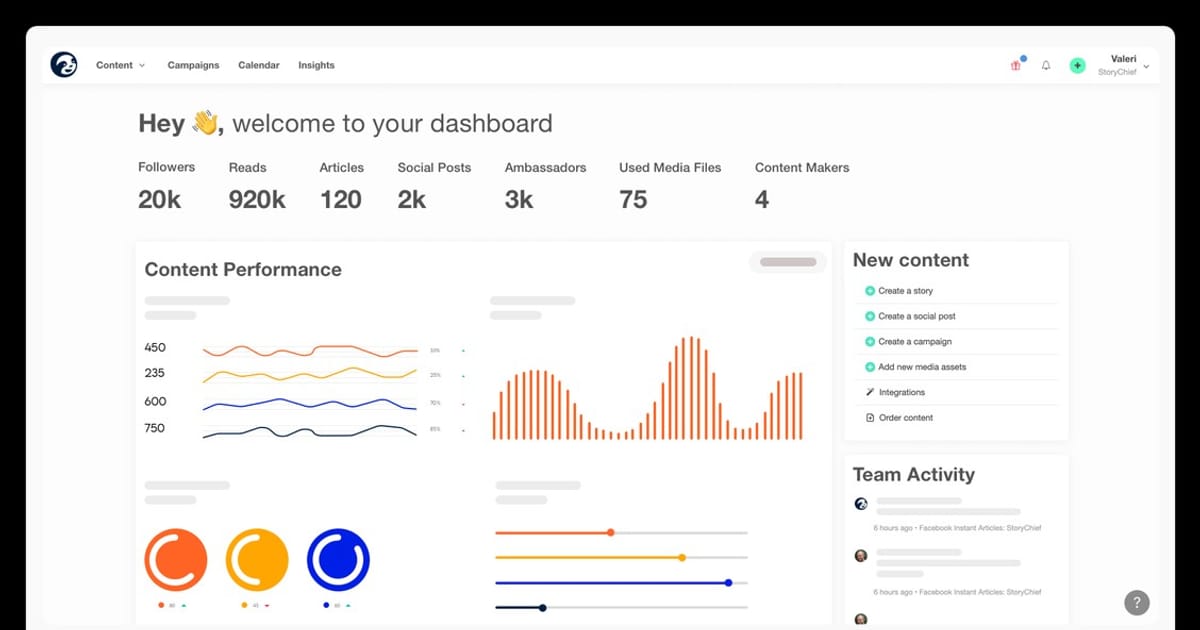Select the Create a story link
The width and height of the screenshot is (1200, 630).
906,291
